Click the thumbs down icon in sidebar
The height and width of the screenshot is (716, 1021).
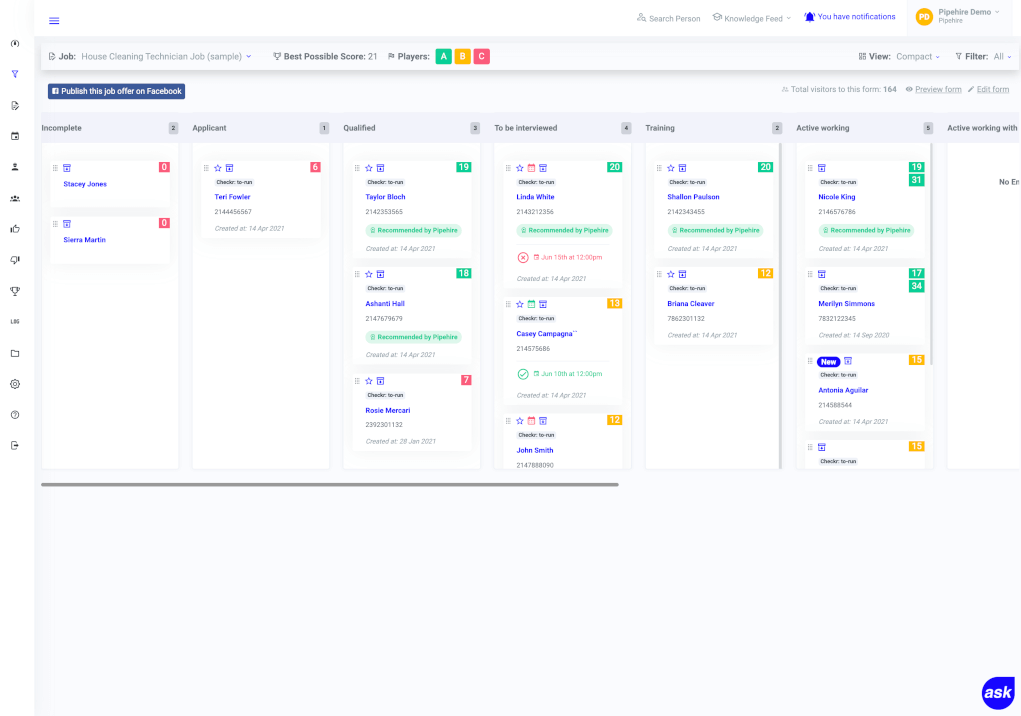click(x=15, y=260)
